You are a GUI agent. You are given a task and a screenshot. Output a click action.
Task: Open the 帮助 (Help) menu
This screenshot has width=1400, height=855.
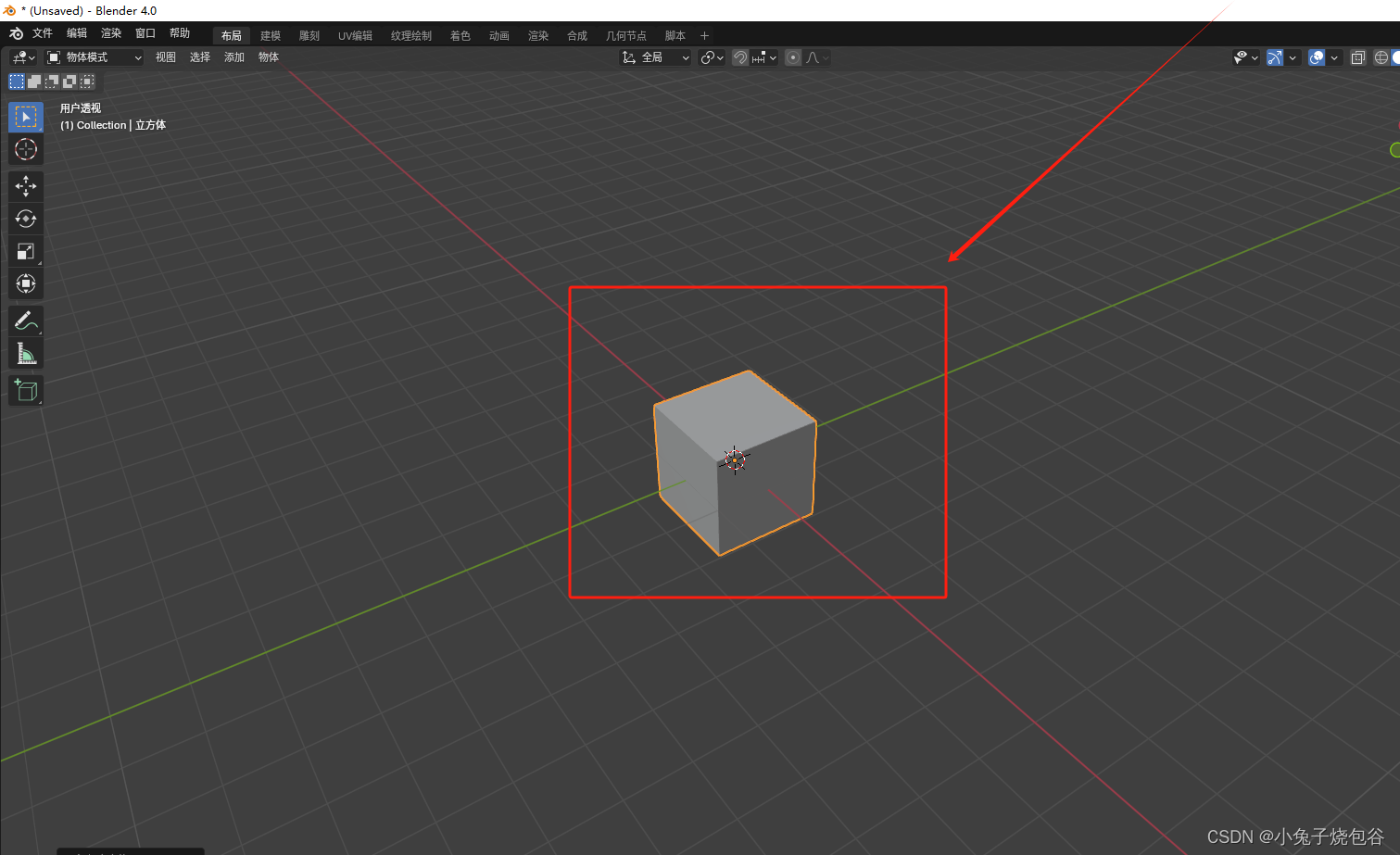(180, 33)
